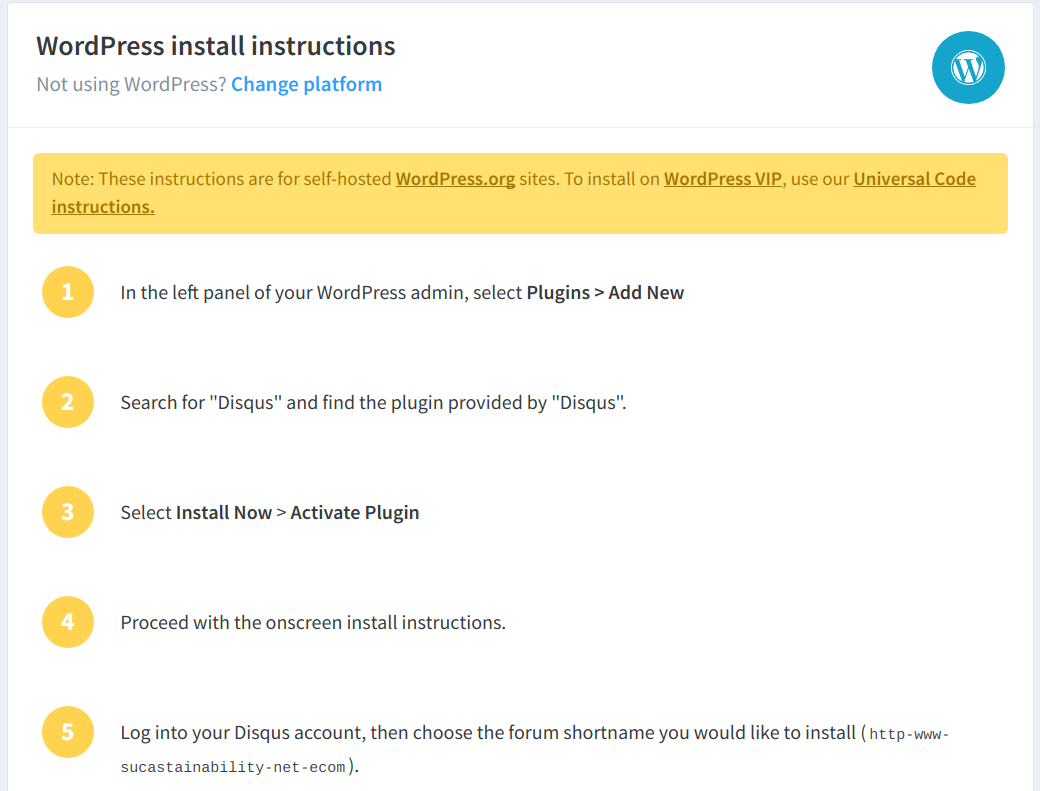Click the WordPress install instructions heading
Screen dimensions: 1040x791
[x=215, y=46]
